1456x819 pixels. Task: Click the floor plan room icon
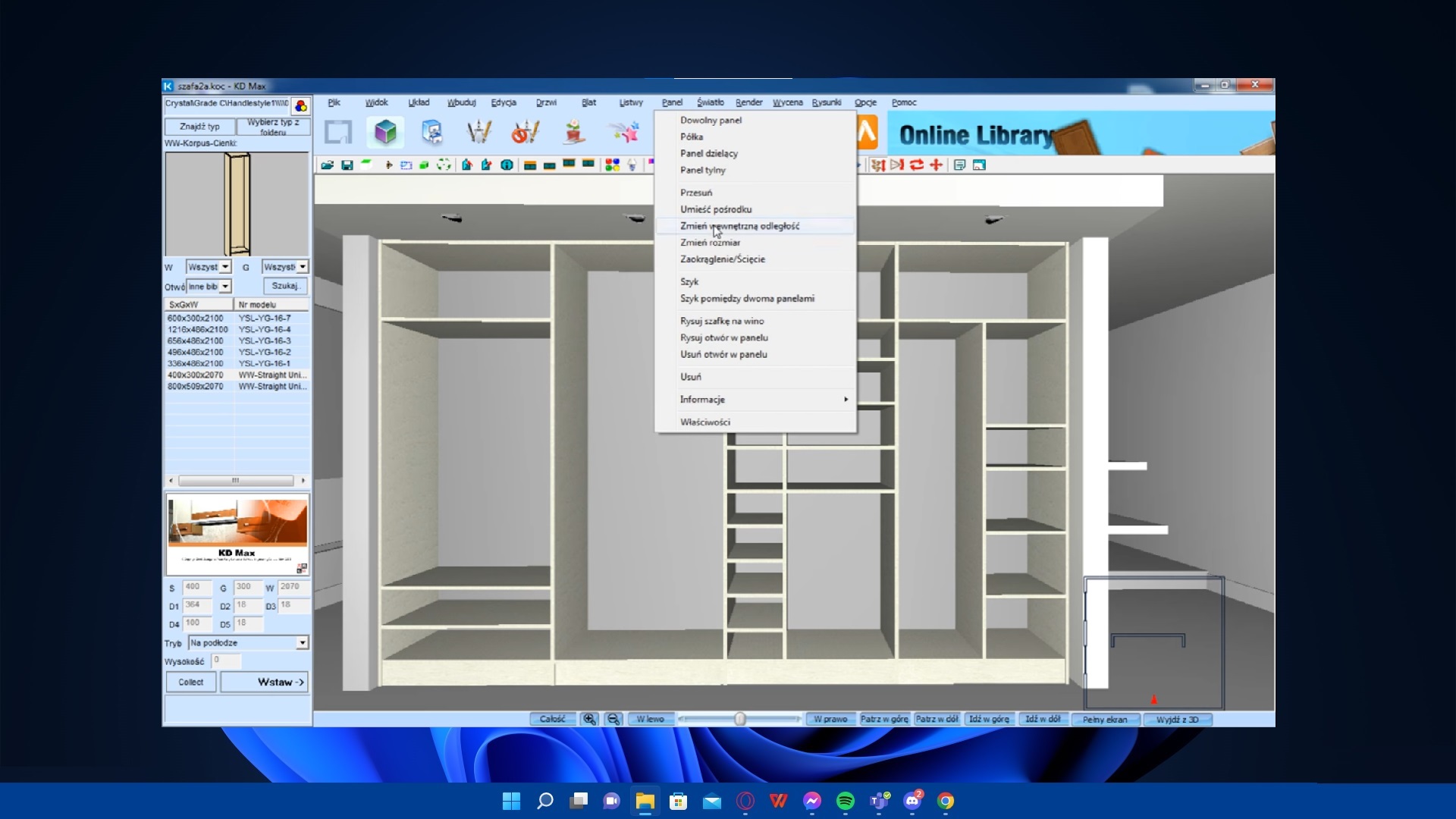pos(338,133)
